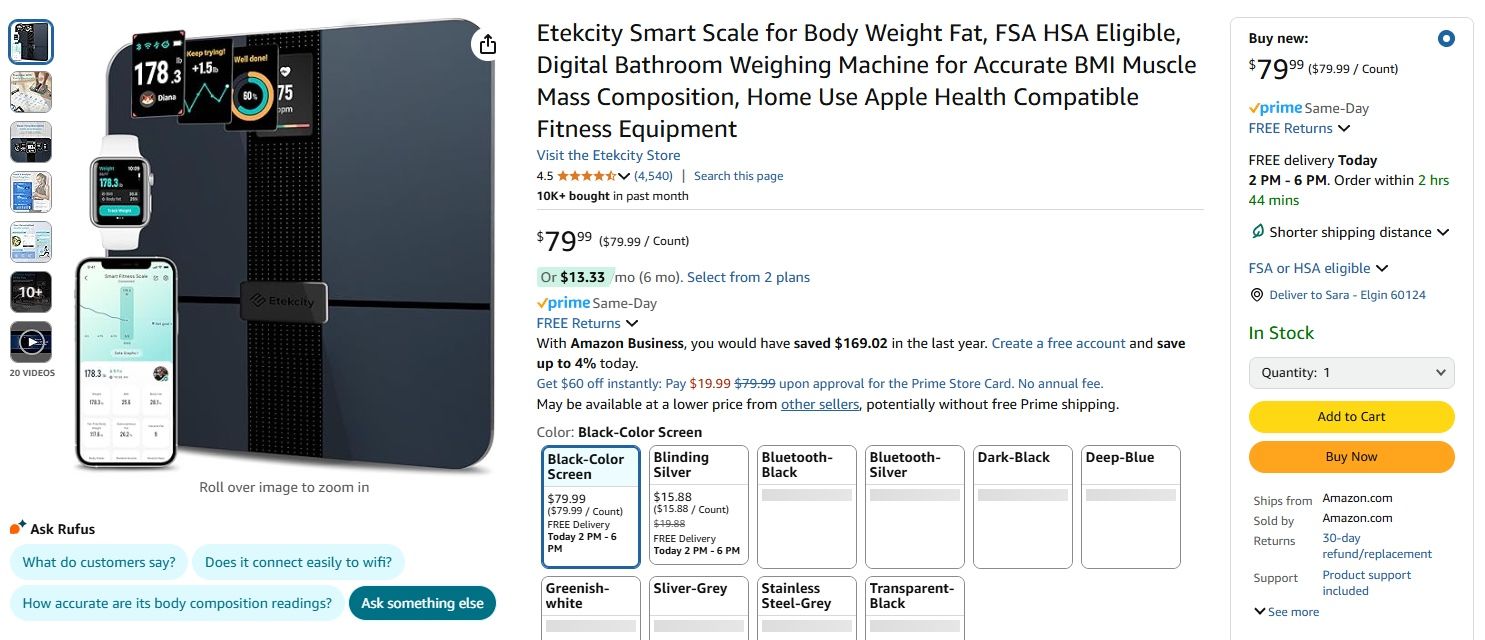The width and height of the screenshot is (1485, 640).
Task: Click the play icon on 20 VIDEOS thumbnail
Action: tap(31, 341)
